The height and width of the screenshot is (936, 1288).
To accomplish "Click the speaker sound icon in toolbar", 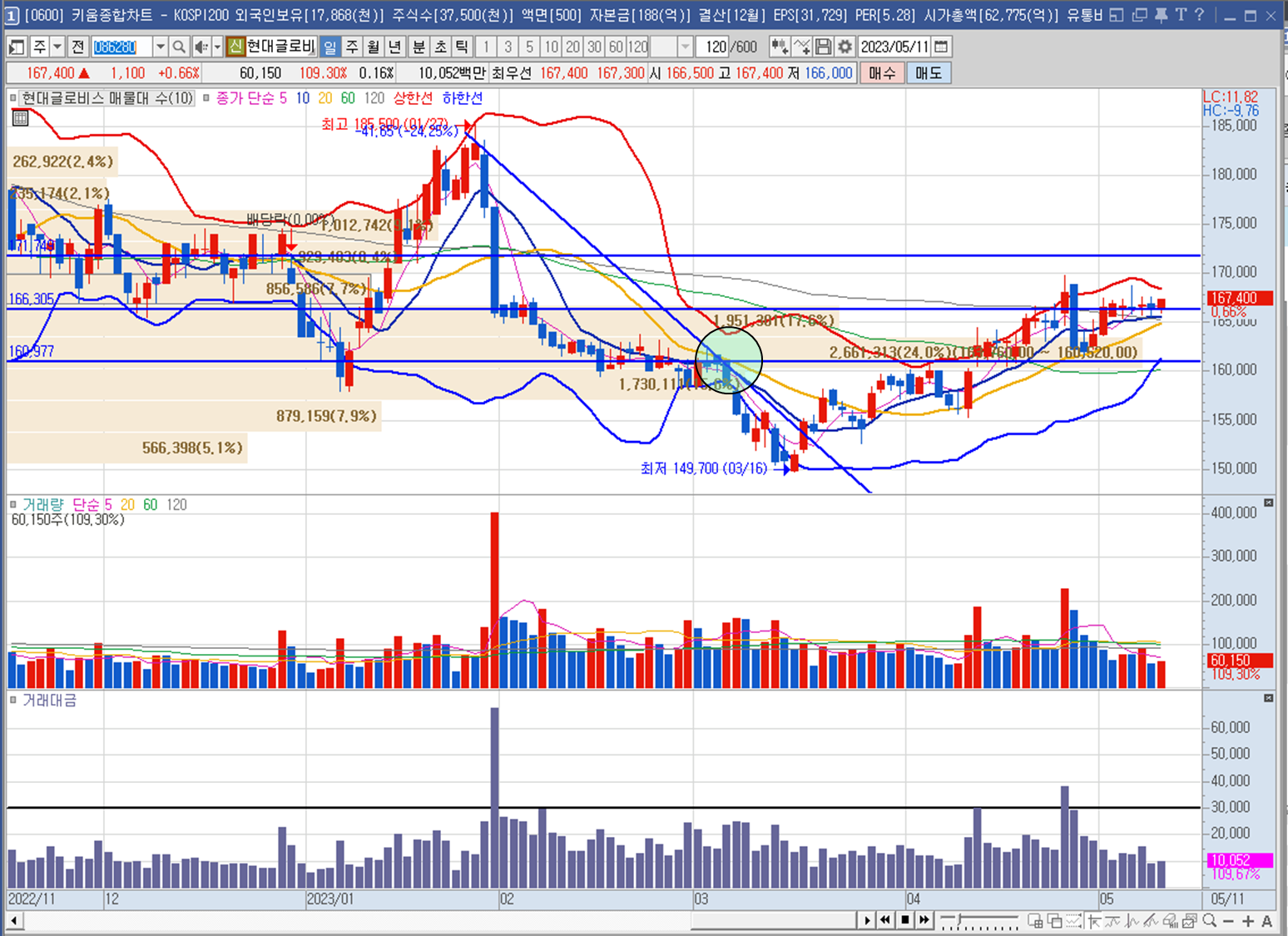I will [201, 47].
